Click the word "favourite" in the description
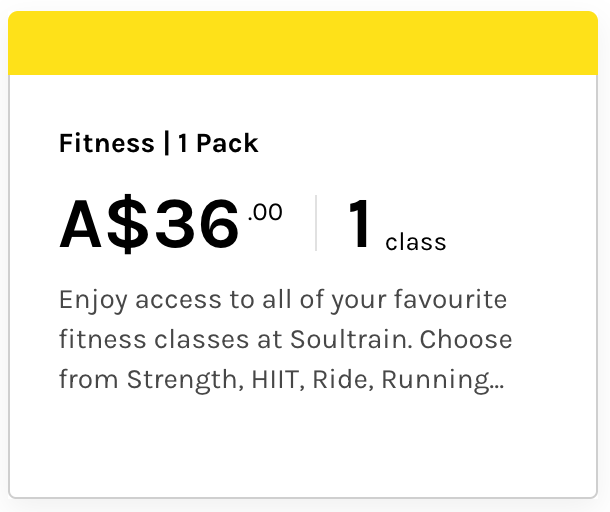Viewport: 610px width, 512px height. [x=449, y=299]
